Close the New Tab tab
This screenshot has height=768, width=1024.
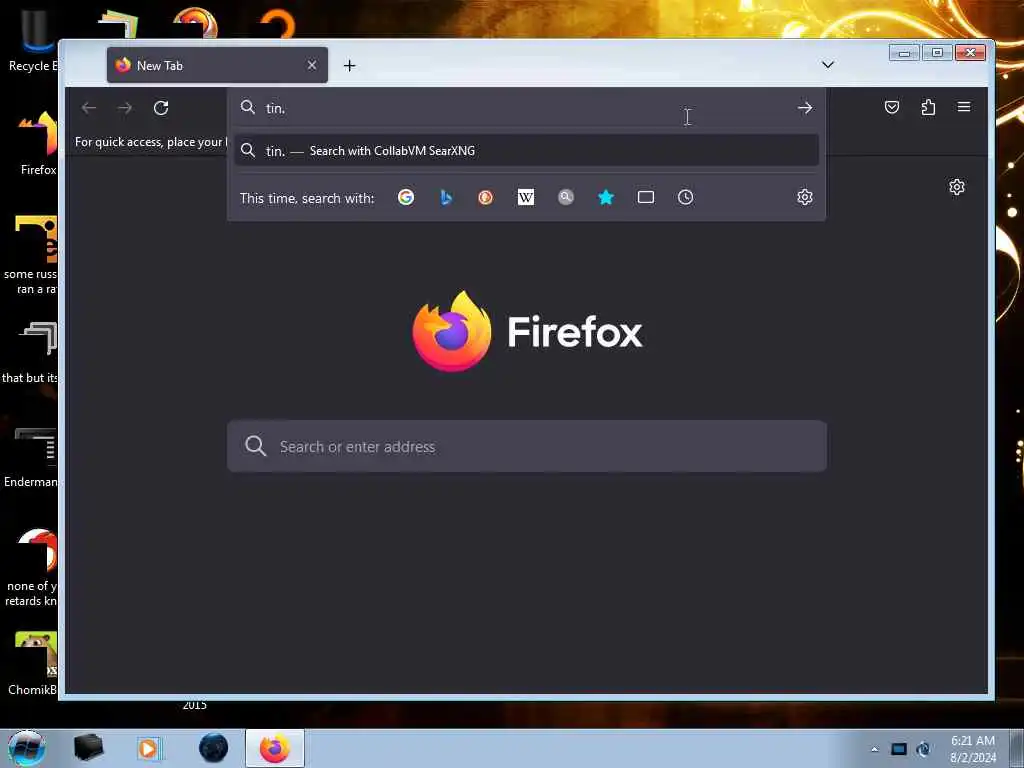click(x=312, y=65)
